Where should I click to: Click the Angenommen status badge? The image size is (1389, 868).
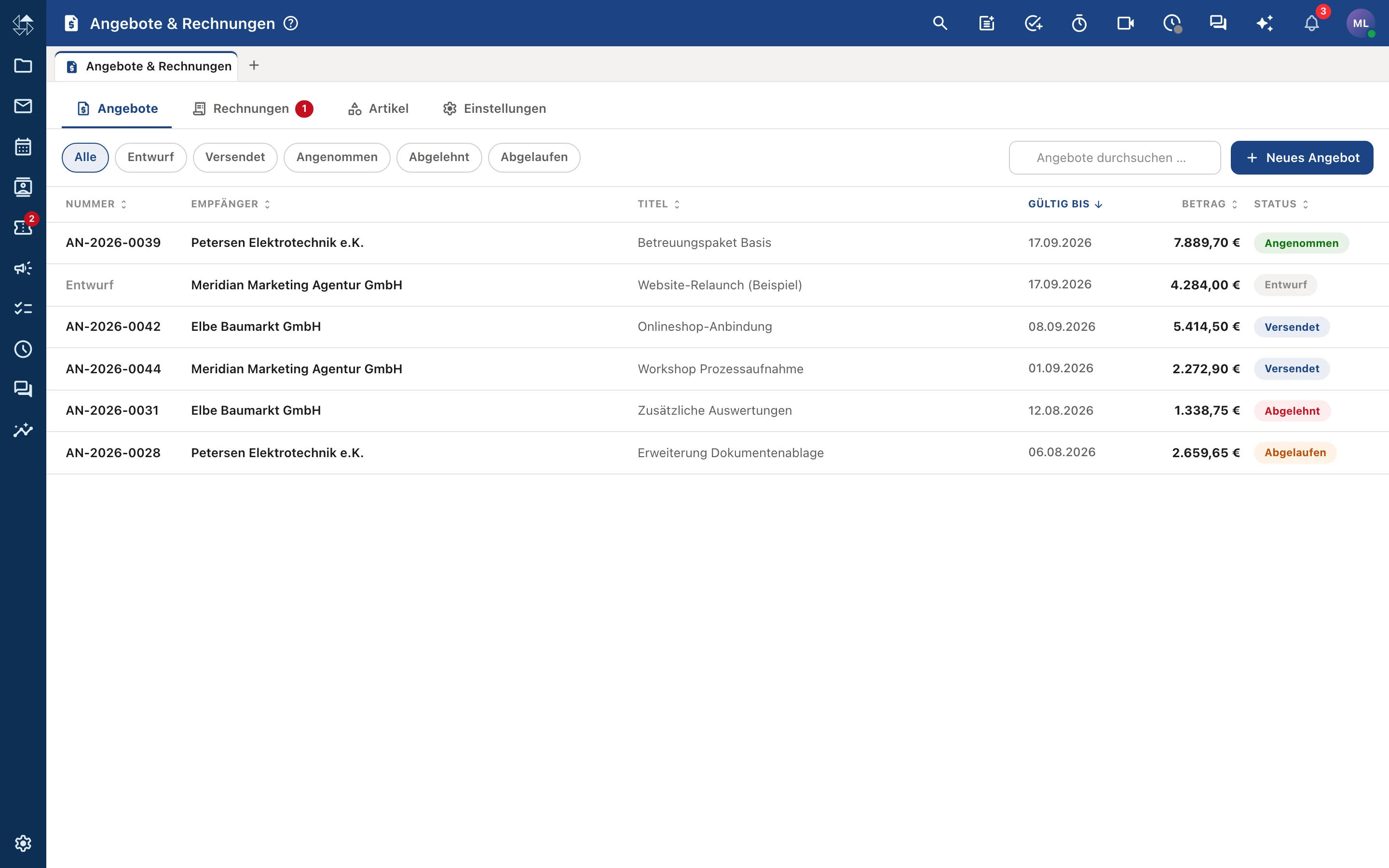pos(1301,243)
